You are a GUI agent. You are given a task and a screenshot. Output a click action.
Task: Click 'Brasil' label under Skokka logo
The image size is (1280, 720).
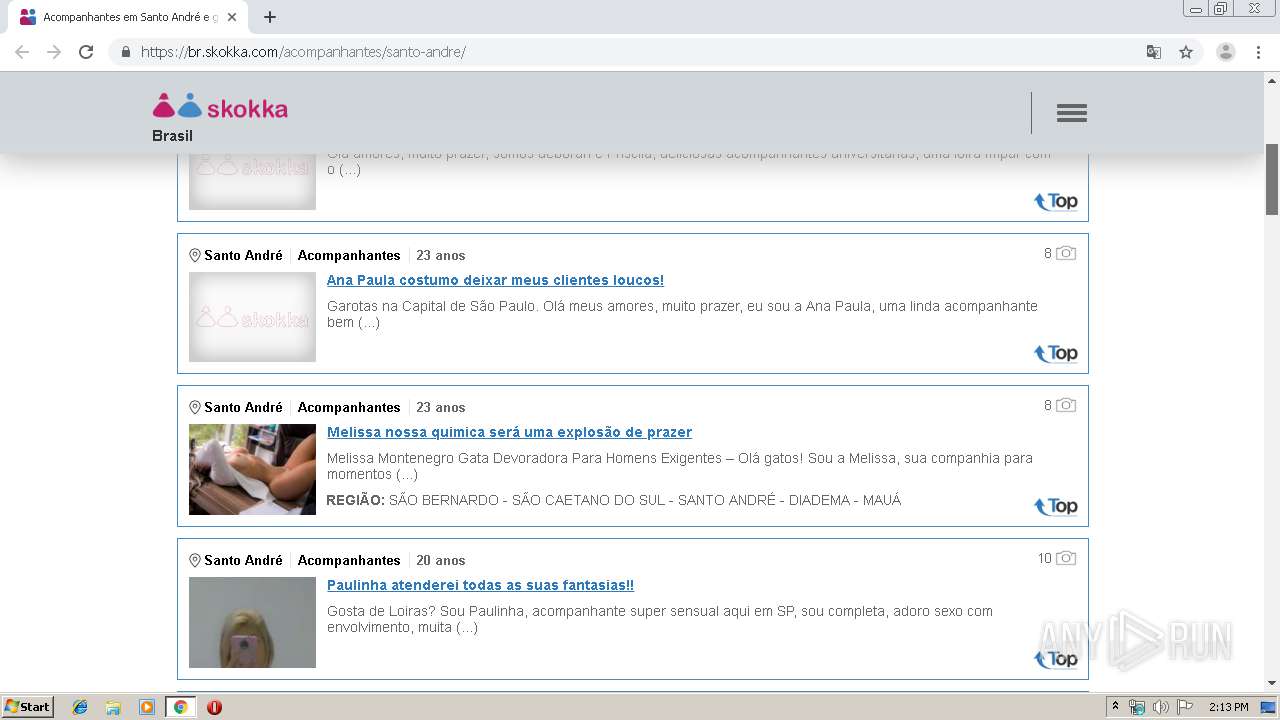[x=172, y=135]
